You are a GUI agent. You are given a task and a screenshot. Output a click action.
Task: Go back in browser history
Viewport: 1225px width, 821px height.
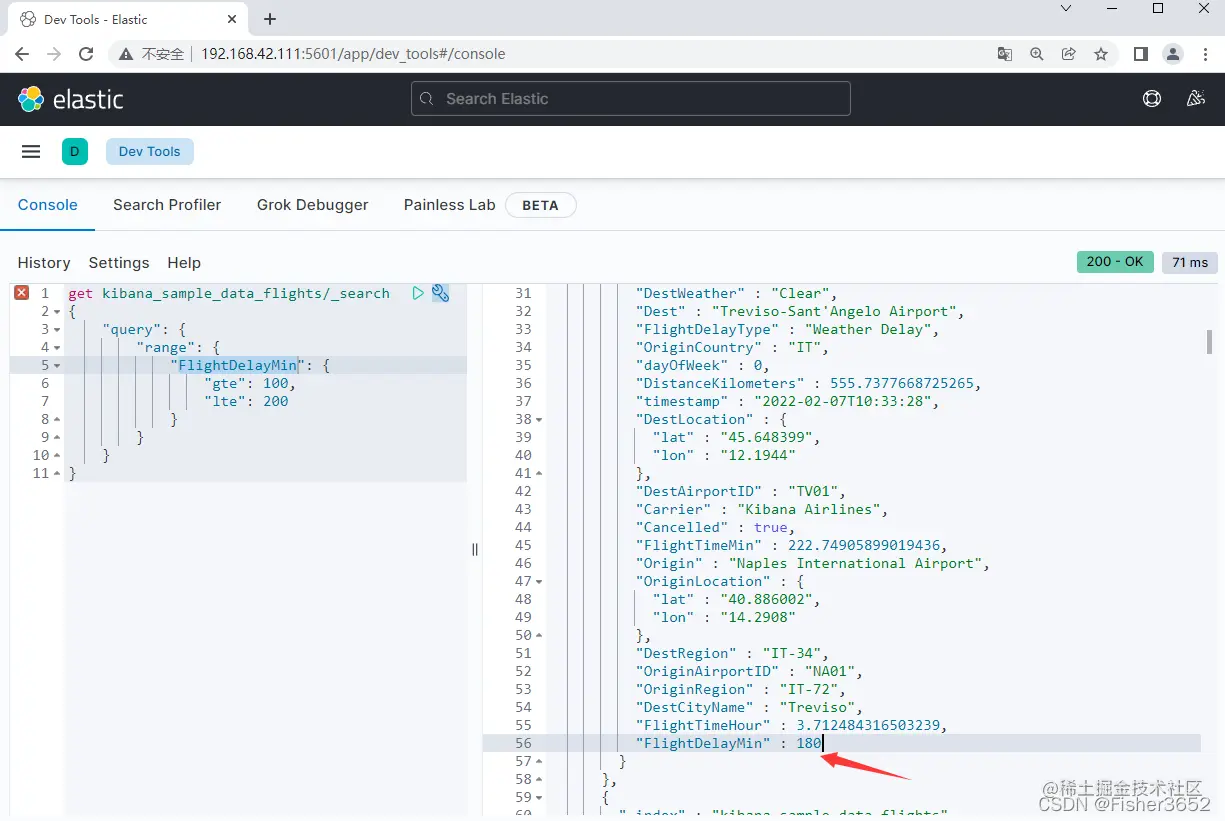pos(24,54)
